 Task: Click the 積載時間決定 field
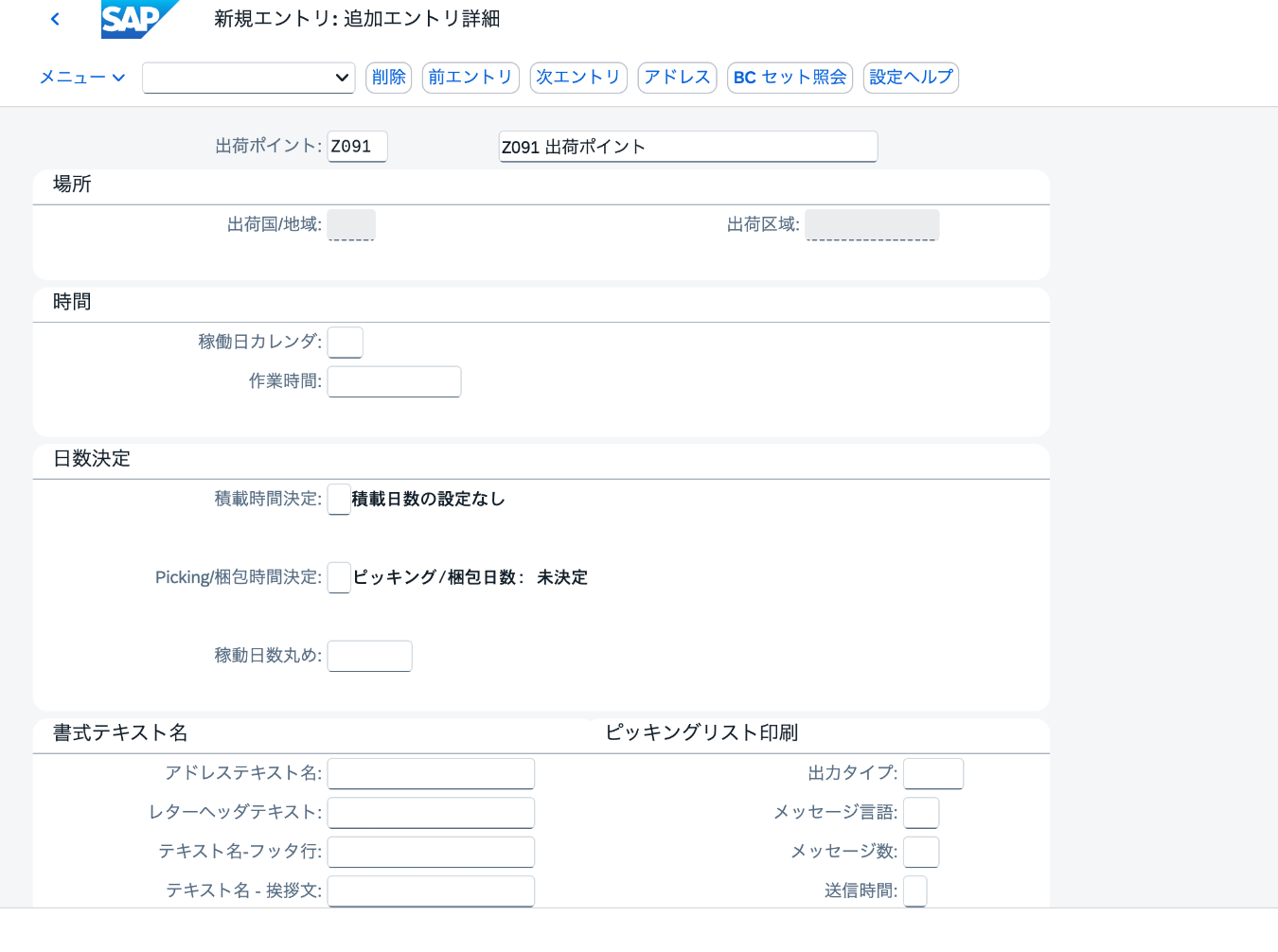(x=339, y=500)
